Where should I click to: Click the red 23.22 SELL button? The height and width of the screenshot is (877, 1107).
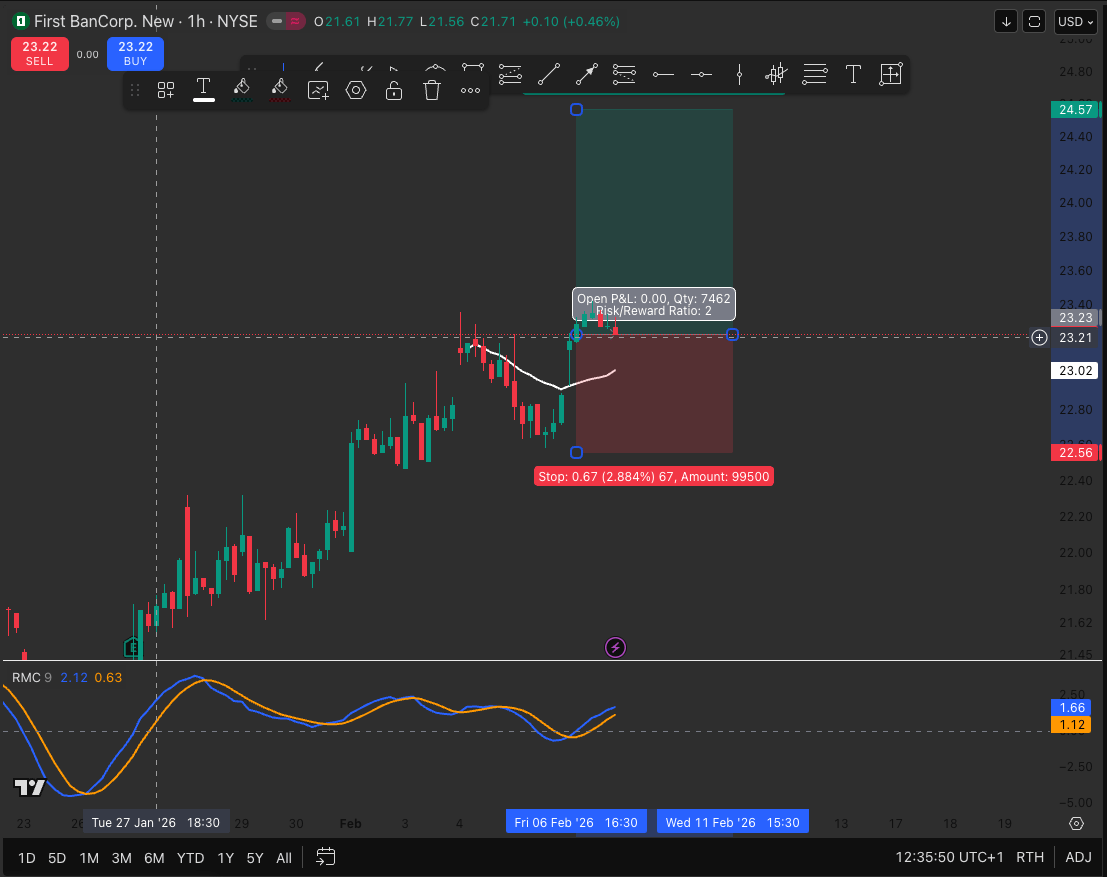pos(40,54)
